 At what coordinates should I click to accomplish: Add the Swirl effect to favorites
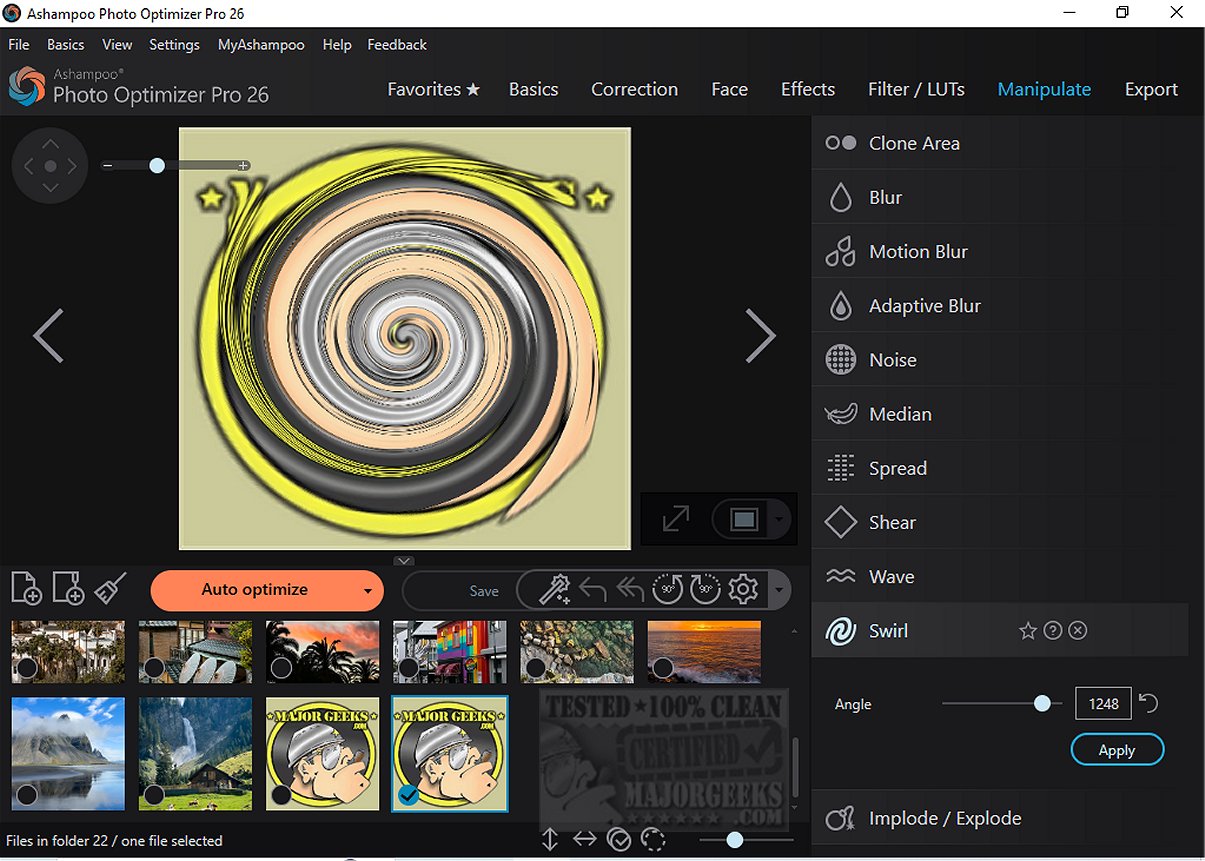tap(1027, 631)
